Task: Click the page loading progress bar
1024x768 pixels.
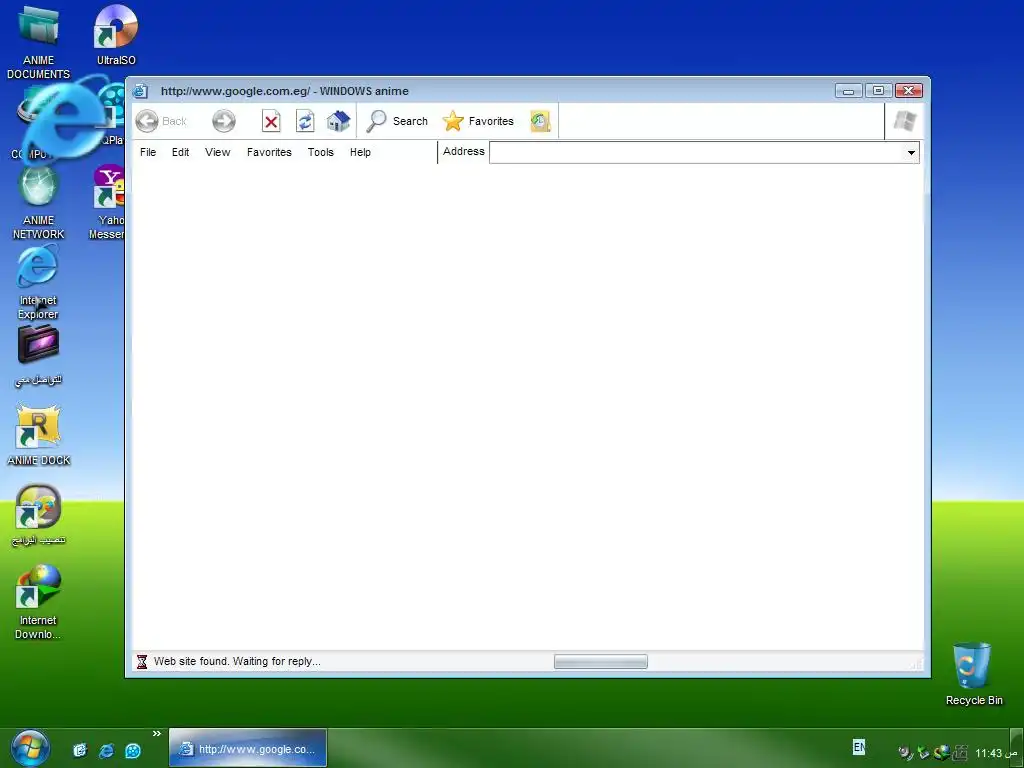Action: [601, 662]
